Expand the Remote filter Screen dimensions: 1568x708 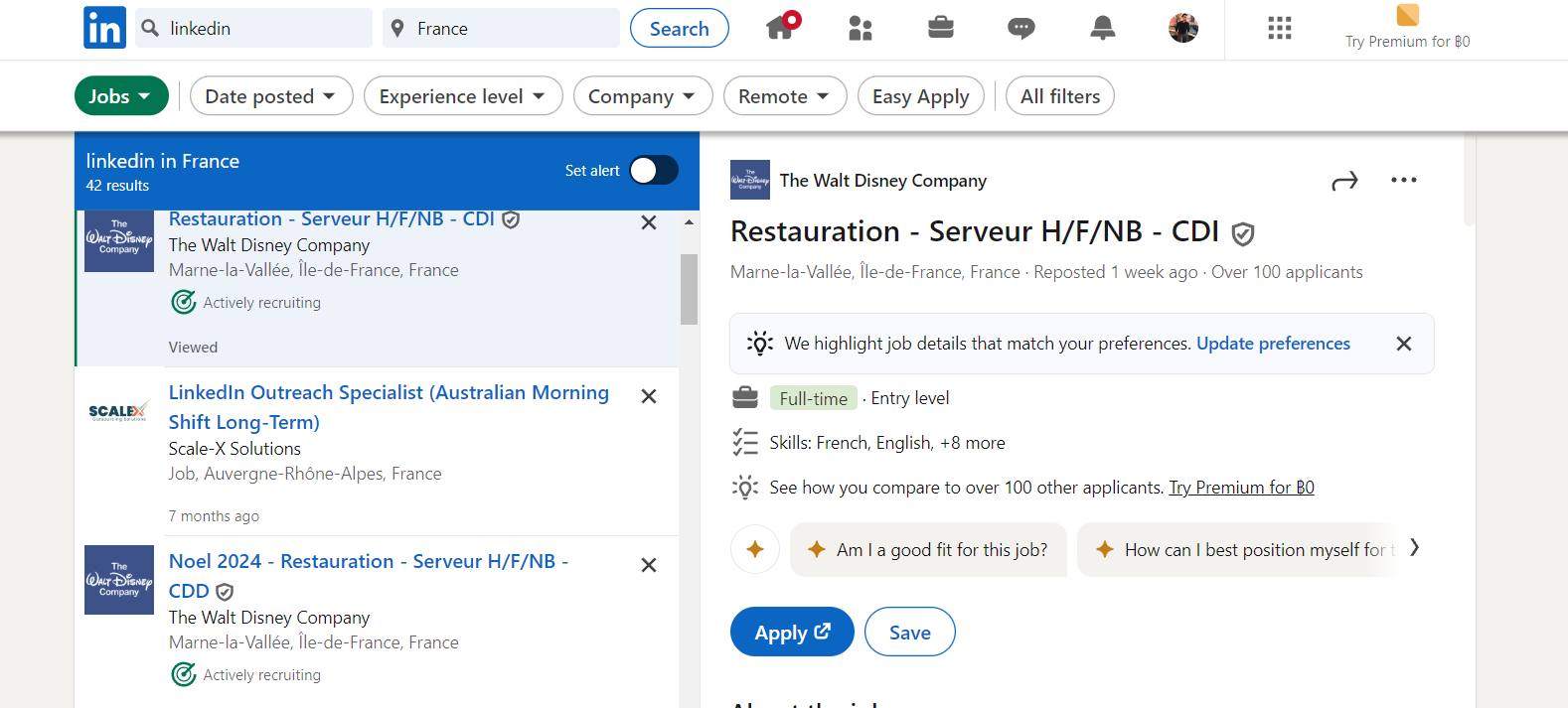785,95
